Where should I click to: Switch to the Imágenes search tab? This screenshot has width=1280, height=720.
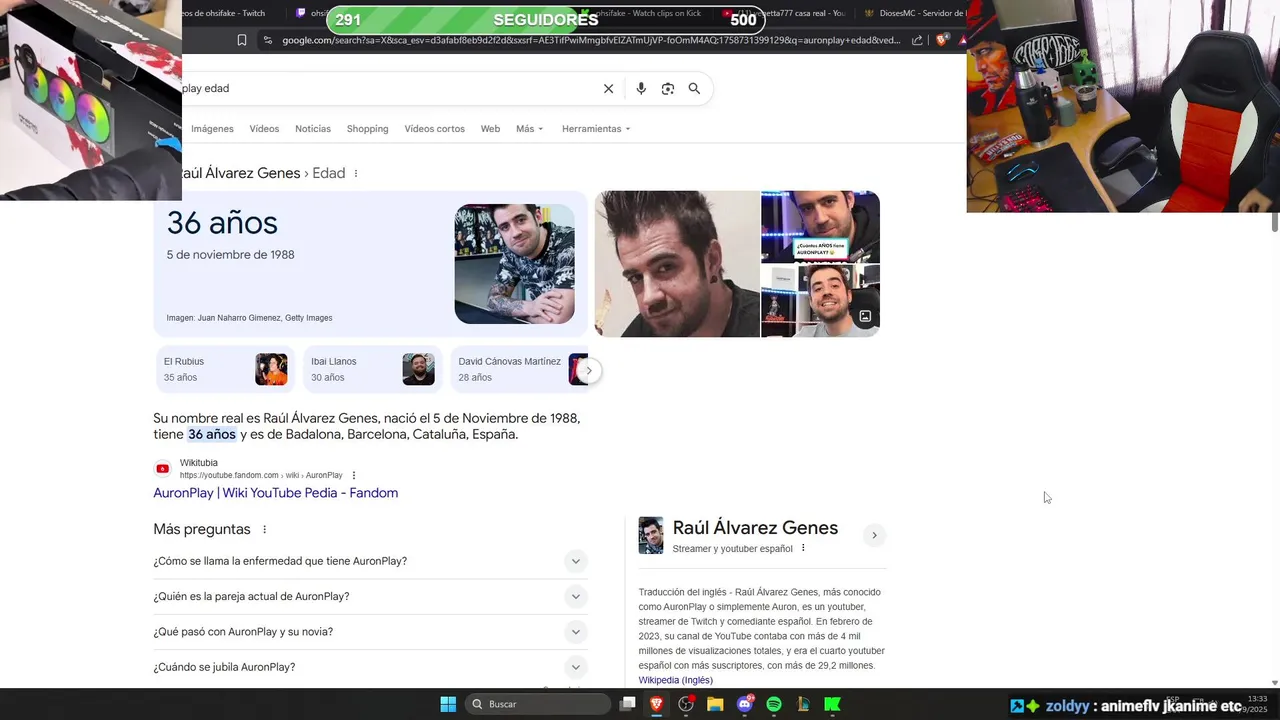click(x=212, y=129)
